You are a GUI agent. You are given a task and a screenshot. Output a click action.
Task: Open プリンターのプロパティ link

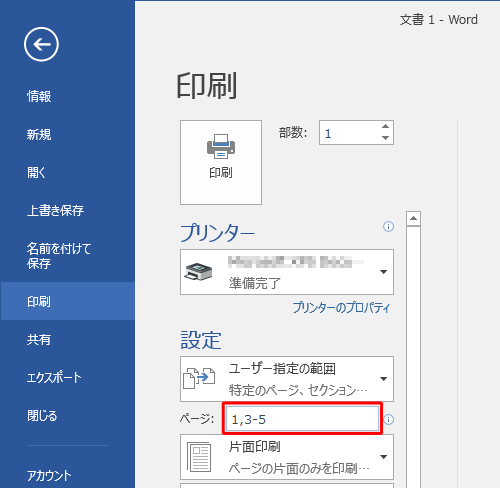pyautogui.click(x=341, y=307)
